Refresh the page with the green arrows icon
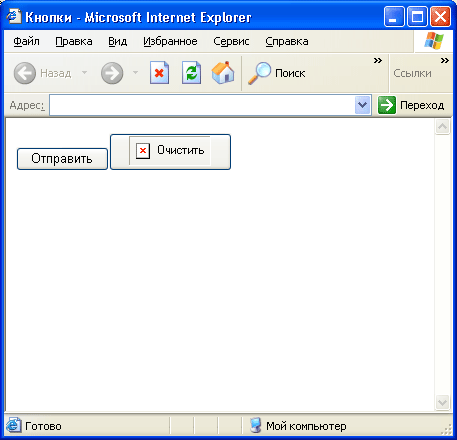The image size is (457, 440). (x=191, y=73)
